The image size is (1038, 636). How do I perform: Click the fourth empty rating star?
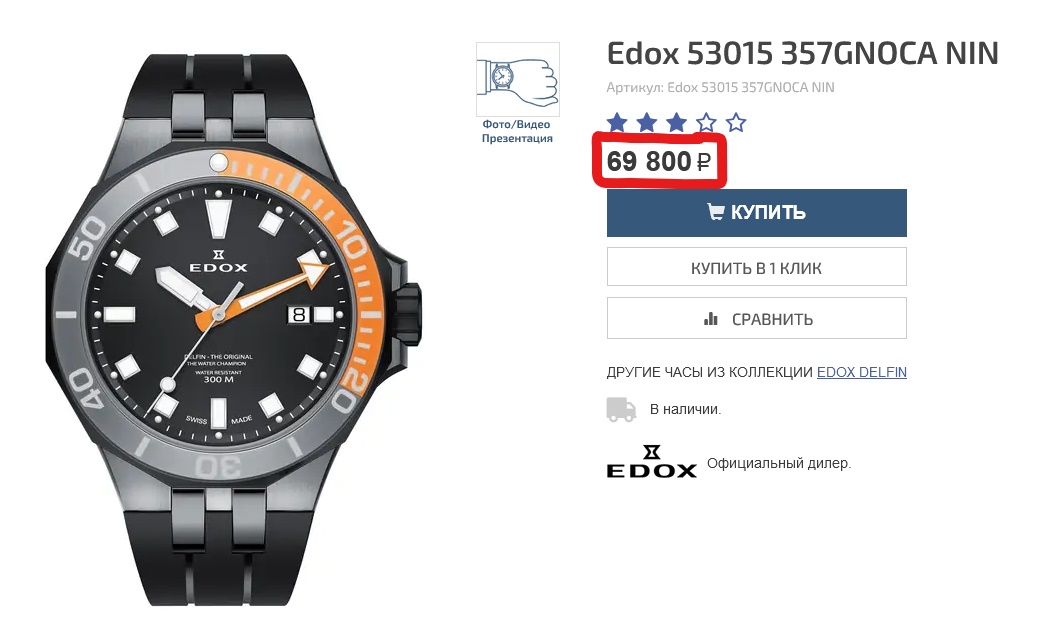click(x=706, y=122)
